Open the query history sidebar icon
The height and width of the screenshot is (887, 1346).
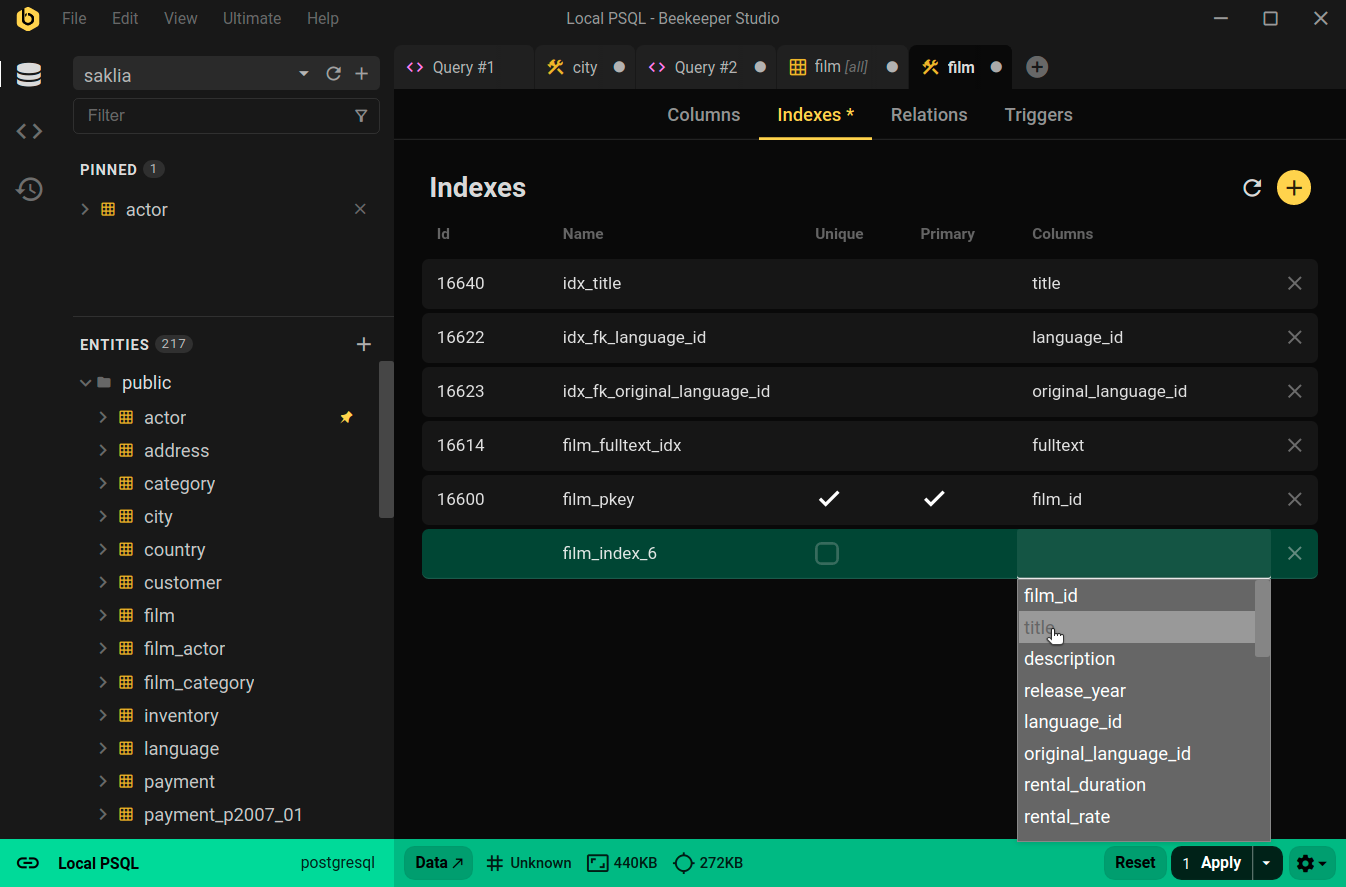tap(29, 189)
